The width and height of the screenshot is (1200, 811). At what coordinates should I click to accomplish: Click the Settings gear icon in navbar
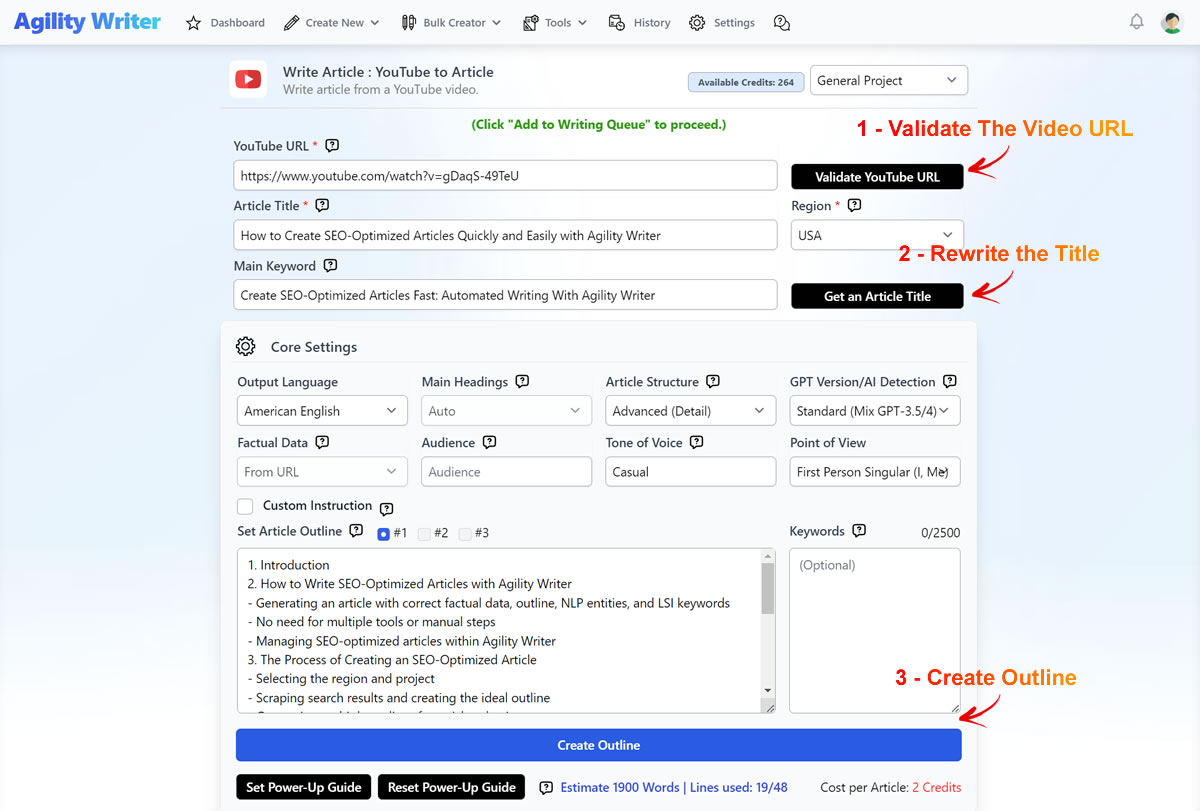tap(697, 23)
